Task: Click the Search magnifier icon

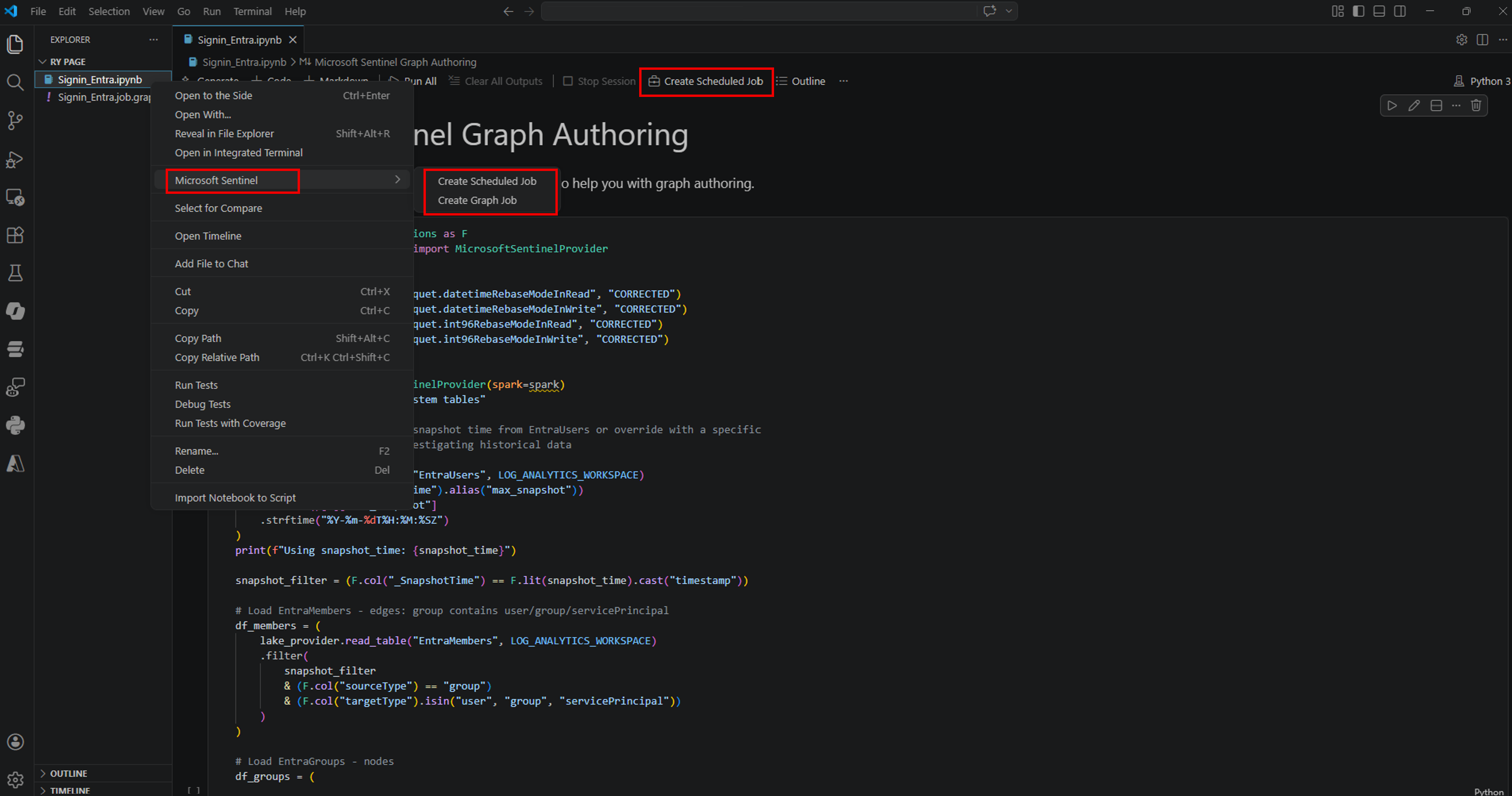Action: click(x=15, y=82)
